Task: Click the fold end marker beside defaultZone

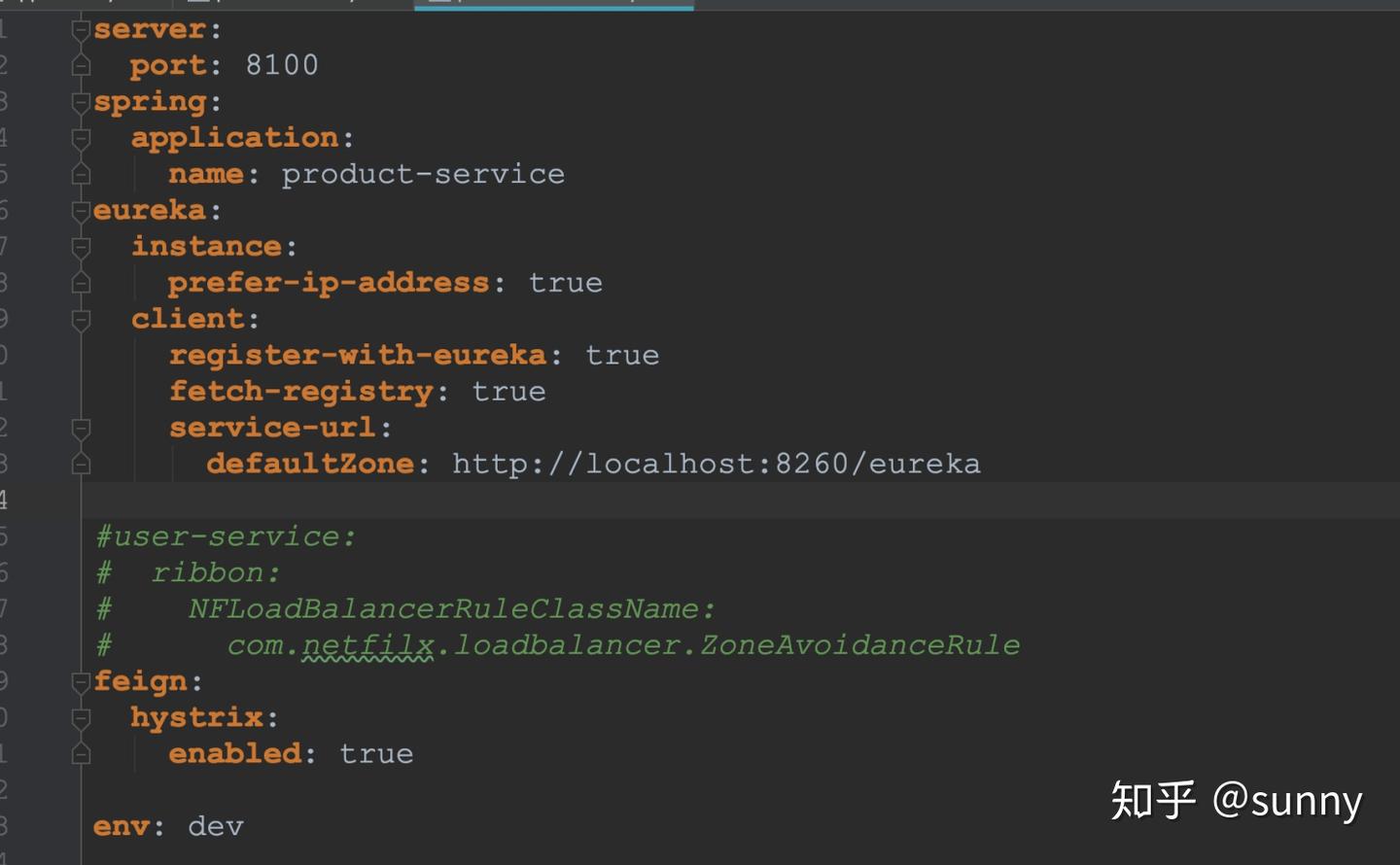Action: [82, 465]
